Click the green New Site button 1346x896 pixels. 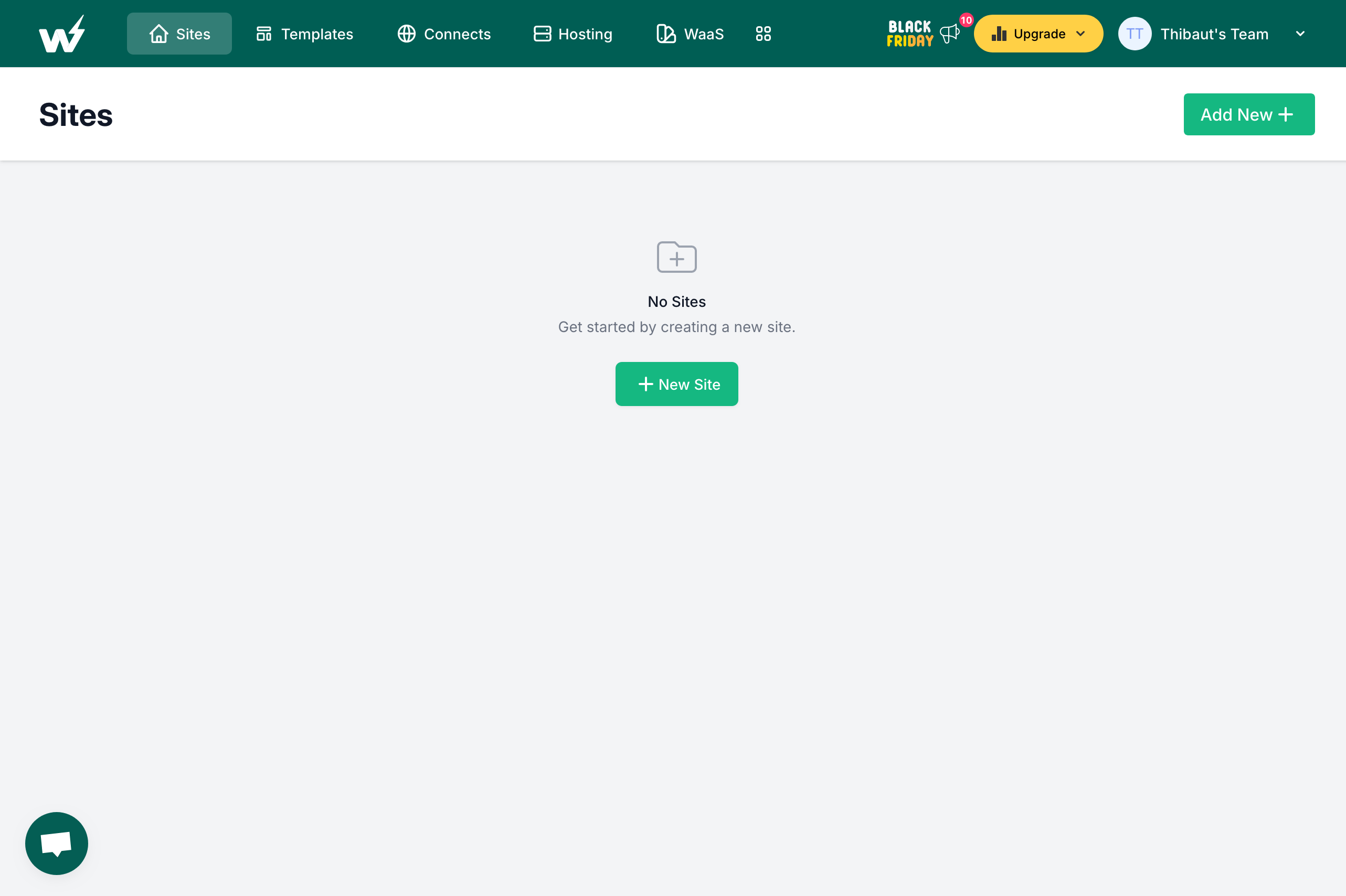pyautogui.click(x=676, y=384)
